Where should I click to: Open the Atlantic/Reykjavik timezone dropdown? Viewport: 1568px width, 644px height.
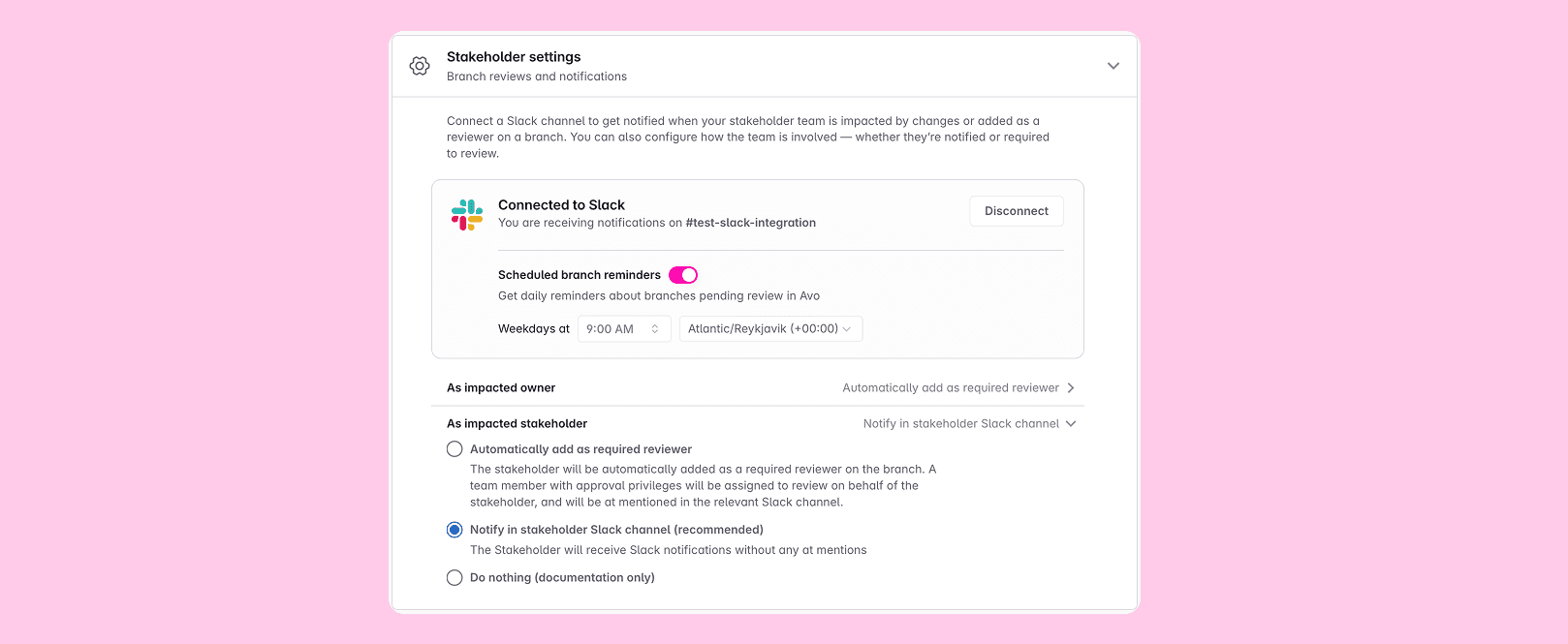tap(769, 328)
